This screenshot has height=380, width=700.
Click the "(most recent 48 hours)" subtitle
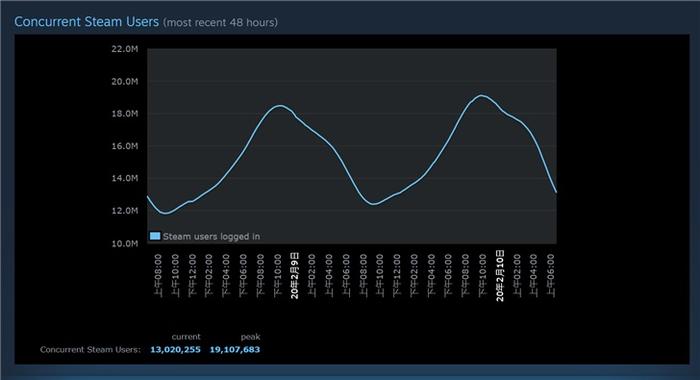220,23
